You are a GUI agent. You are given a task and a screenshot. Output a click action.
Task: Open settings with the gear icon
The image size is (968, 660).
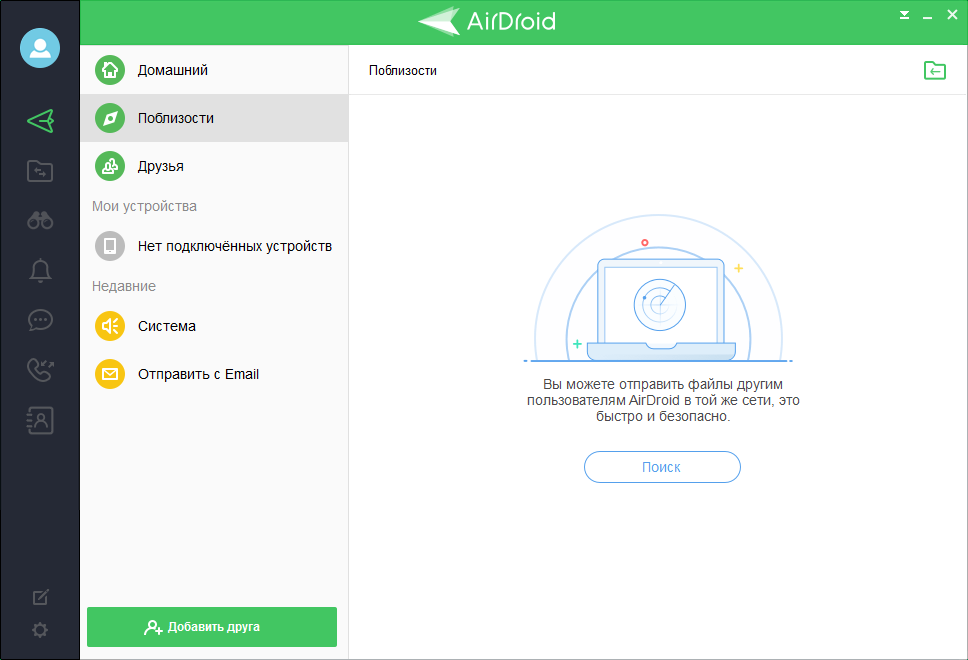(x=40, y=630)
